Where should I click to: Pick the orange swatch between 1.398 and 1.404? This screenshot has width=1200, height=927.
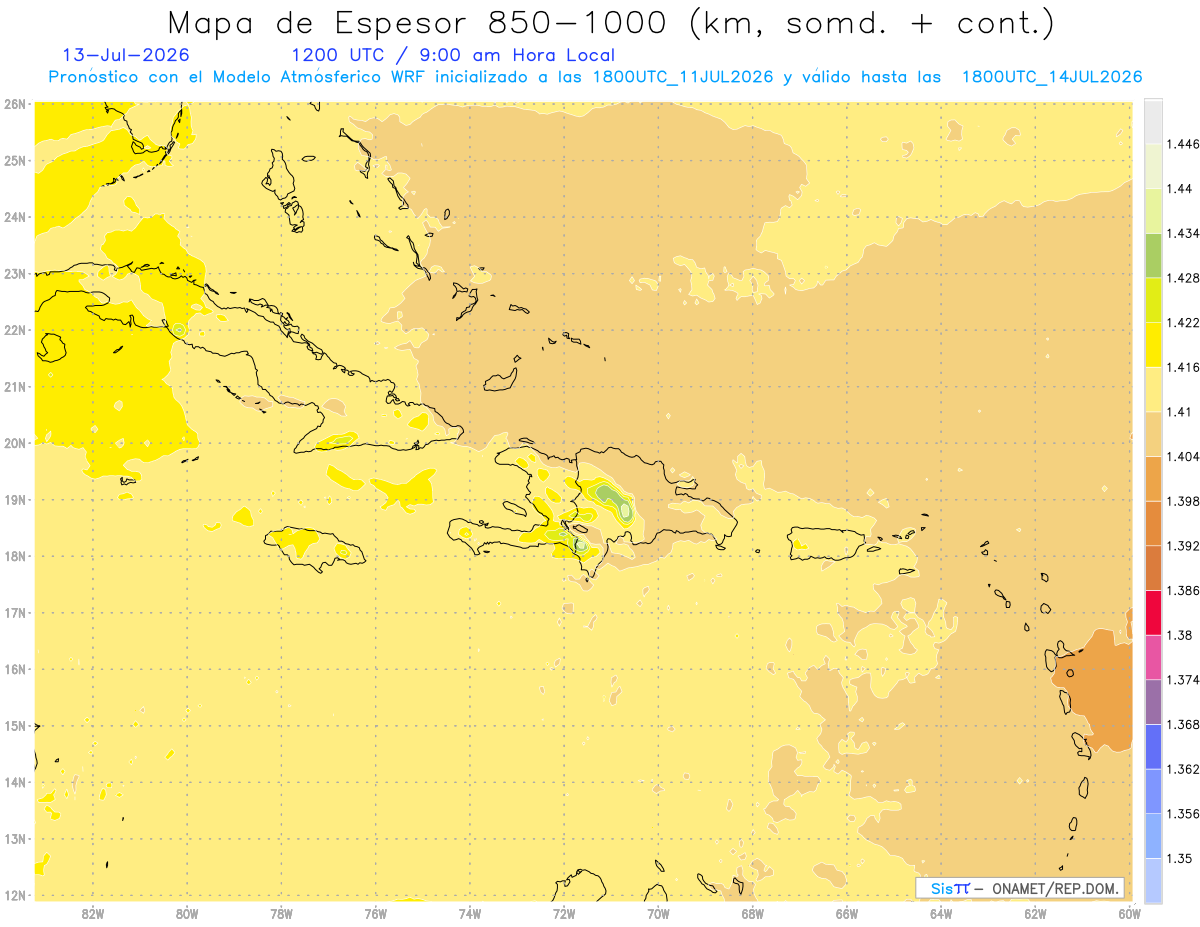[x=1153, y=479]
